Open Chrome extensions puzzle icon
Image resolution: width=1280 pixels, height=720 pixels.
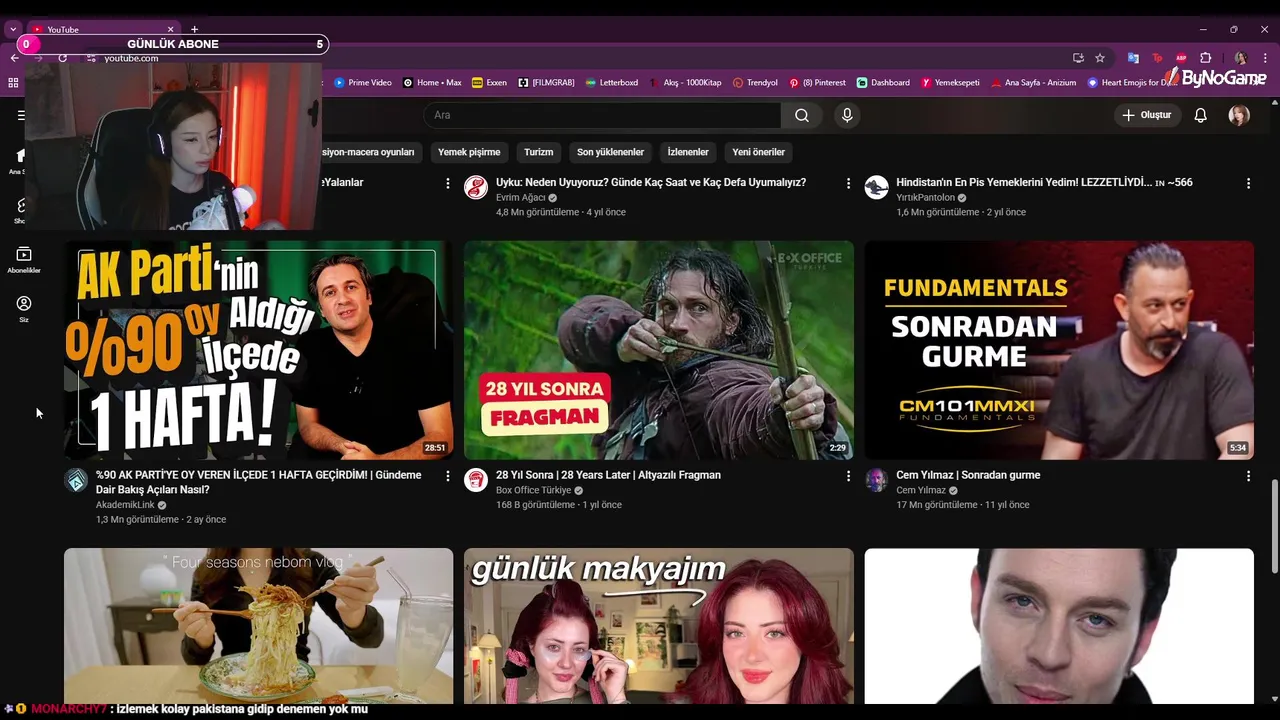[1205, 58]
